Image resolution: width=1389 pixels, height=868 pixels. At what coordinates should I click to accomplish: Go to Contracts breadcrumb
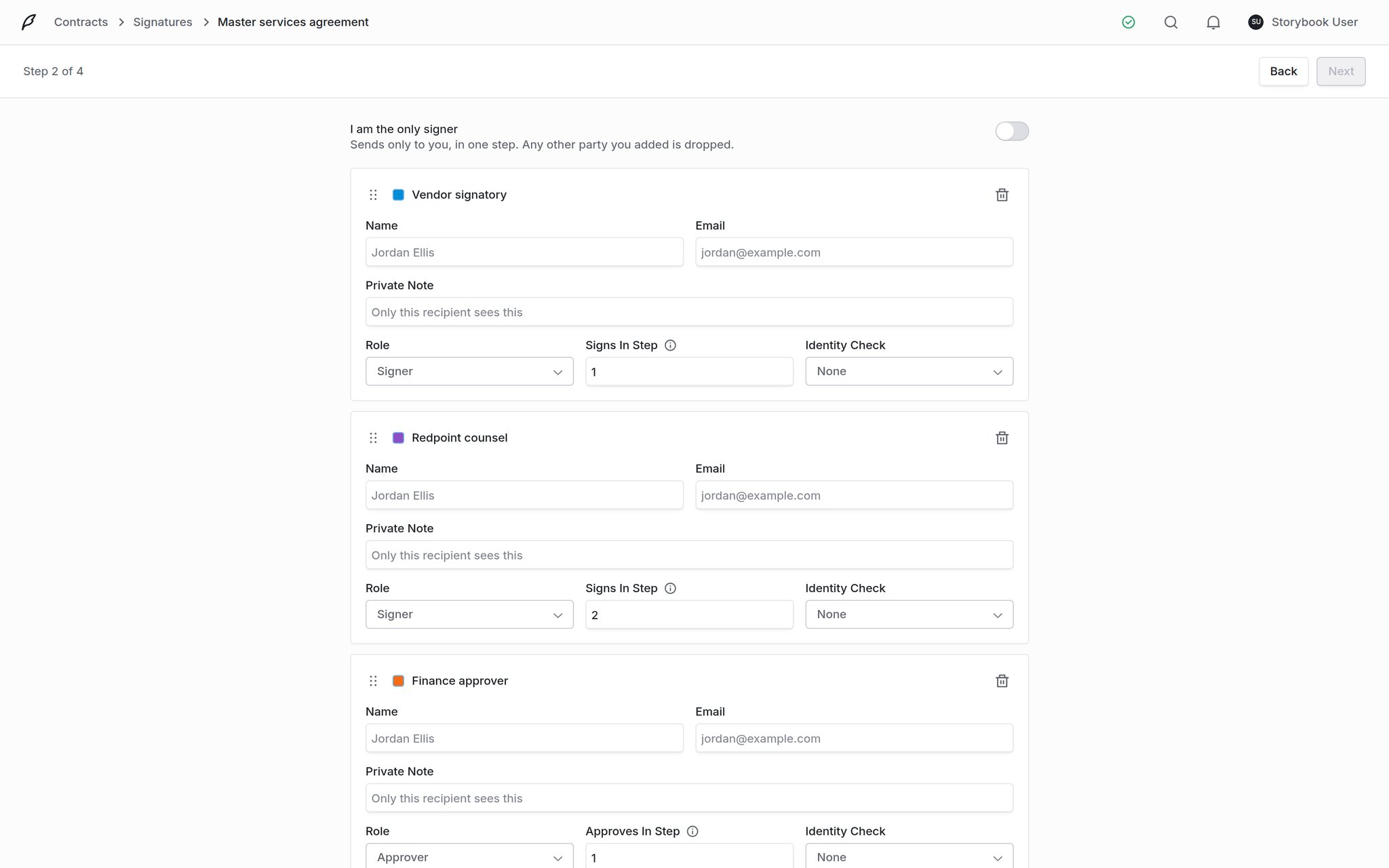click(x=81, y=22)
